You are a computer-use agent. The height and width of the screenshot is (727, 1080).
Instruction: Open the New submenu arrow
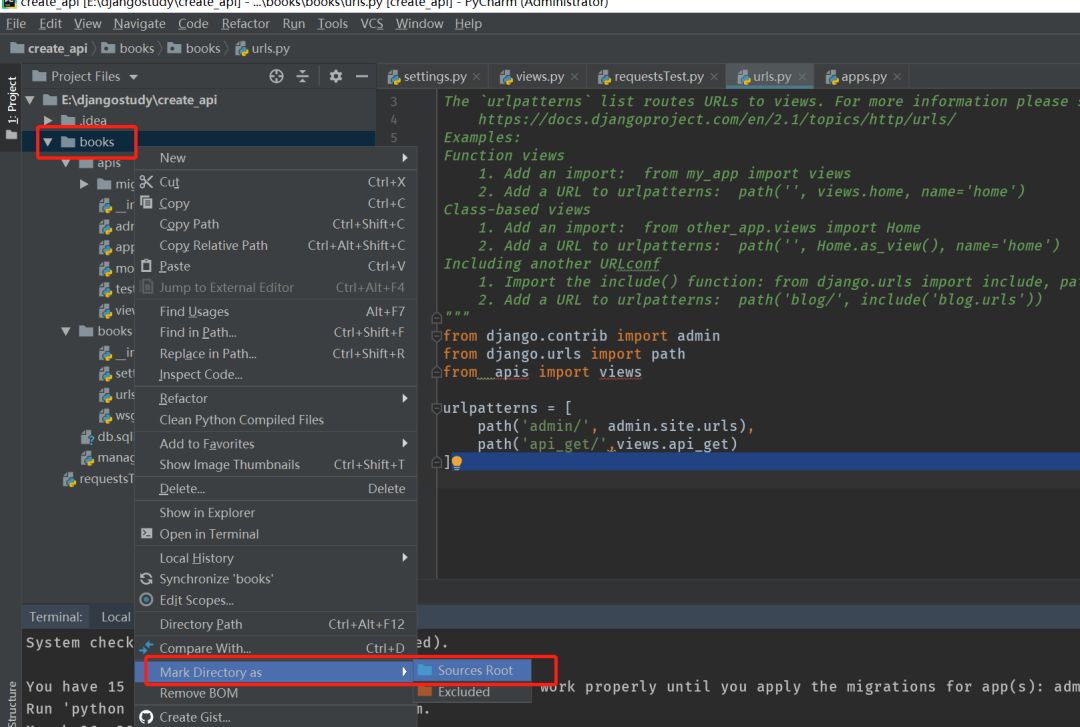click(405, 158)
